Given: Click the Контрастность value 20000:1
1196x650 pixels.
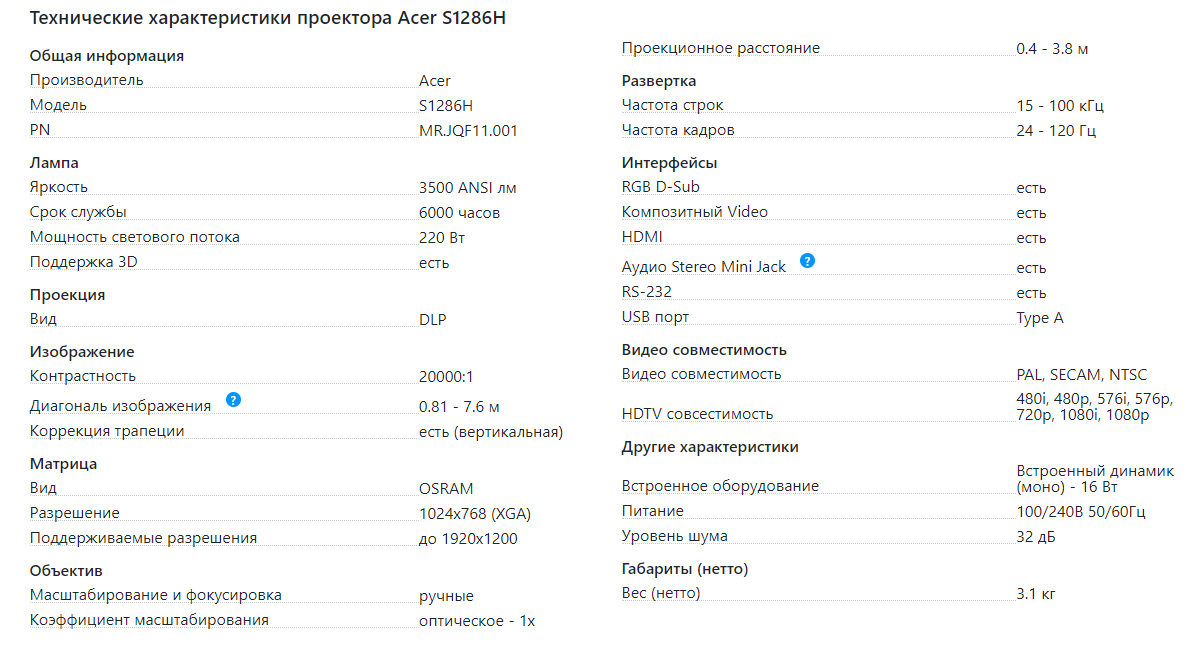Looking at the screenshot, I should pyautogui.click(x=446, y=377).
